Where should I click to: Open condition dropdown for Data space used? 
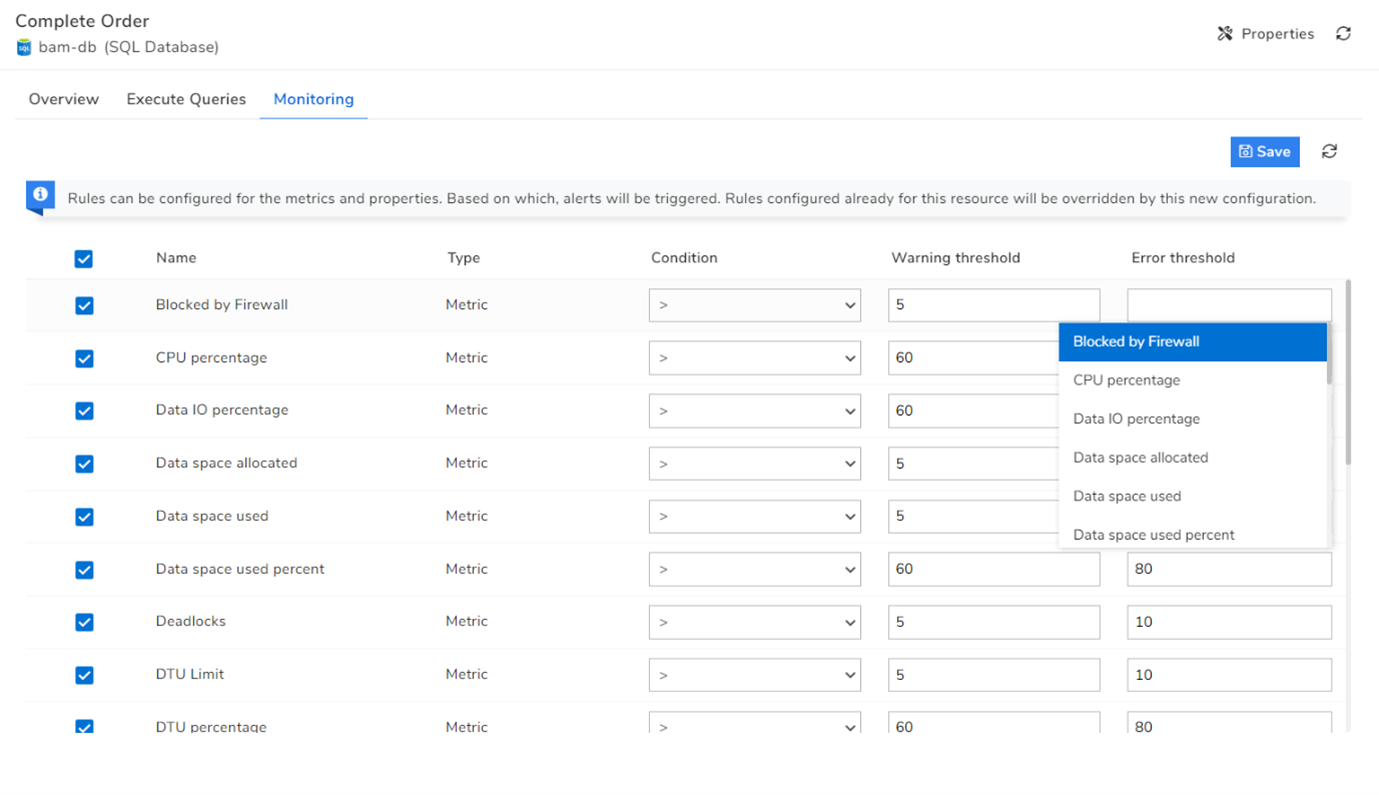click(x=755, y=517)
